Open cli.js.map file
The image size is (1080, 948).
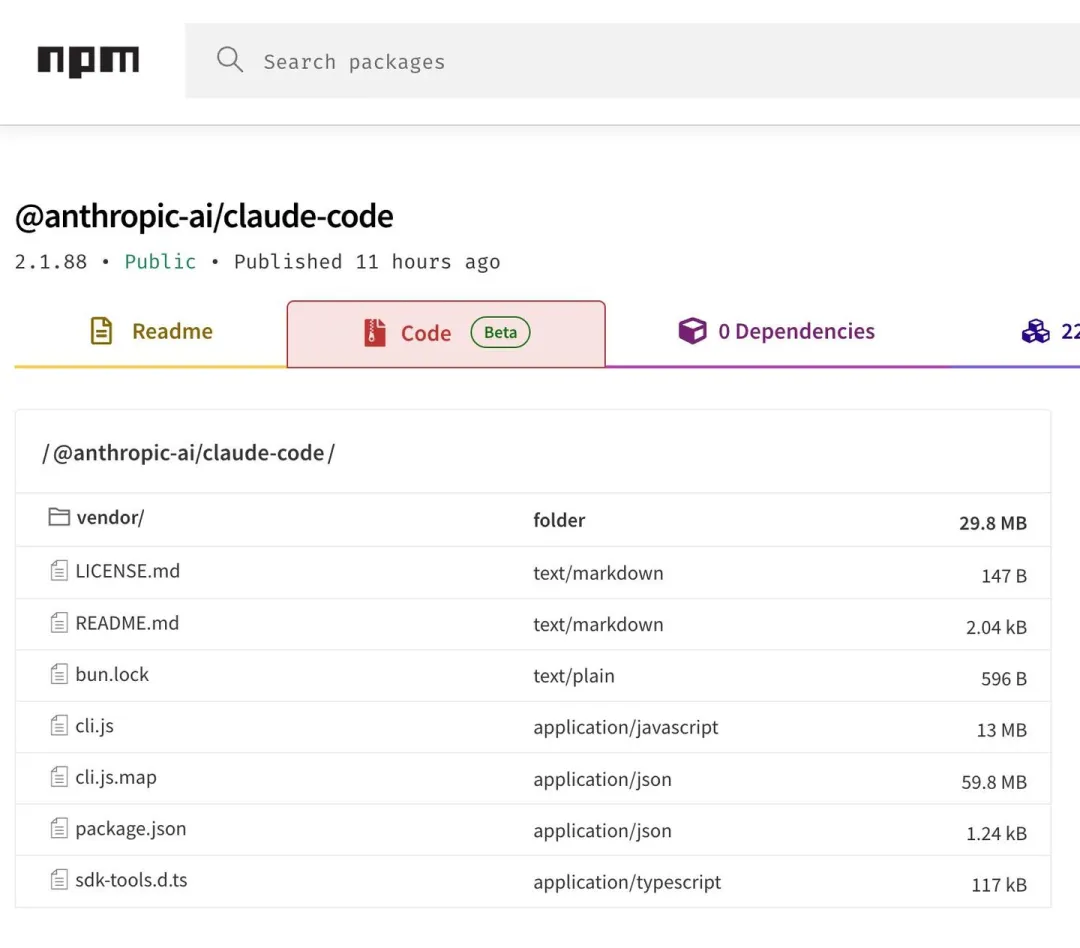tap(116, 778)
